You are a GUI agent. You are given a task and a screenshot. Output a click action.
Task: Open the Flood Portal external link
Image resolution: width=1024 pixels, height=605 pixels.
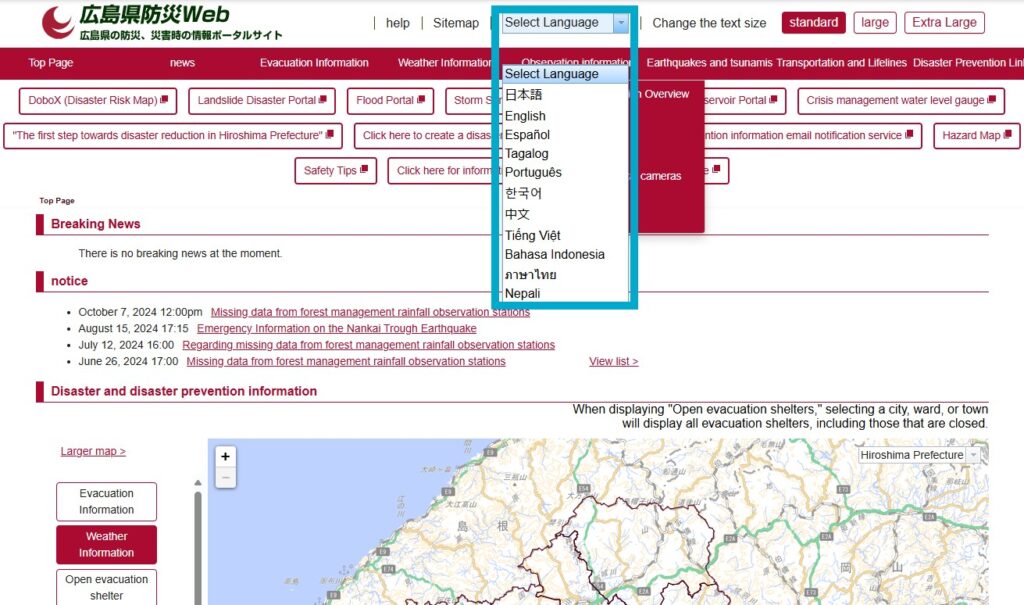[390, 100]
